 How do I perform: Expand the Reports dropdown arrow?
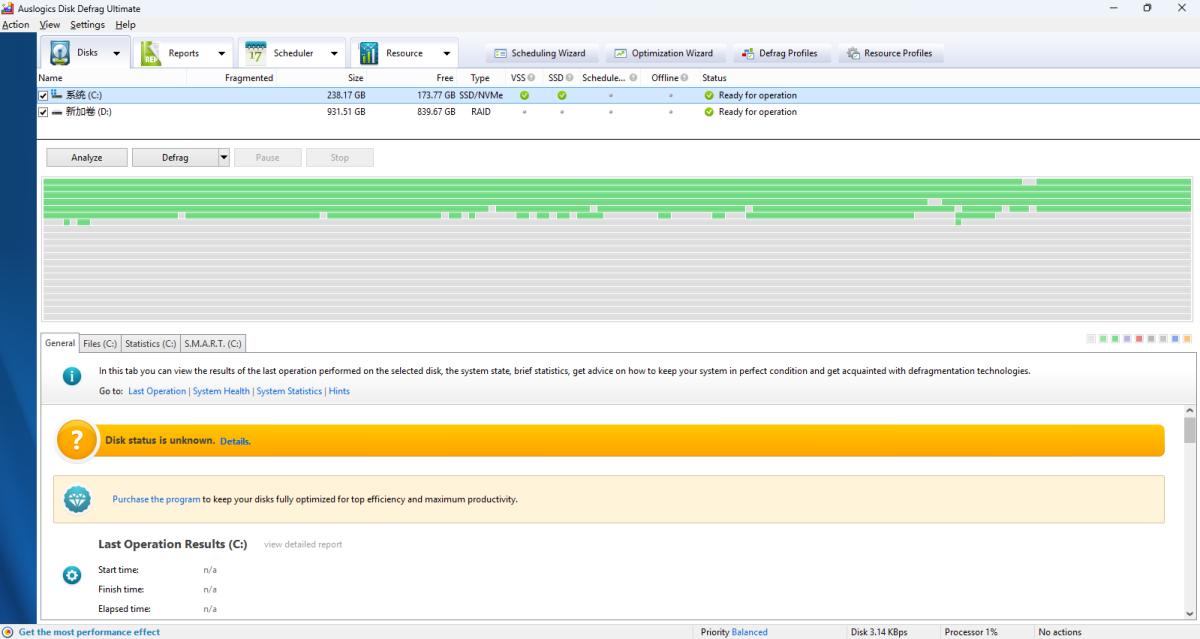click(x=220, y=53)
